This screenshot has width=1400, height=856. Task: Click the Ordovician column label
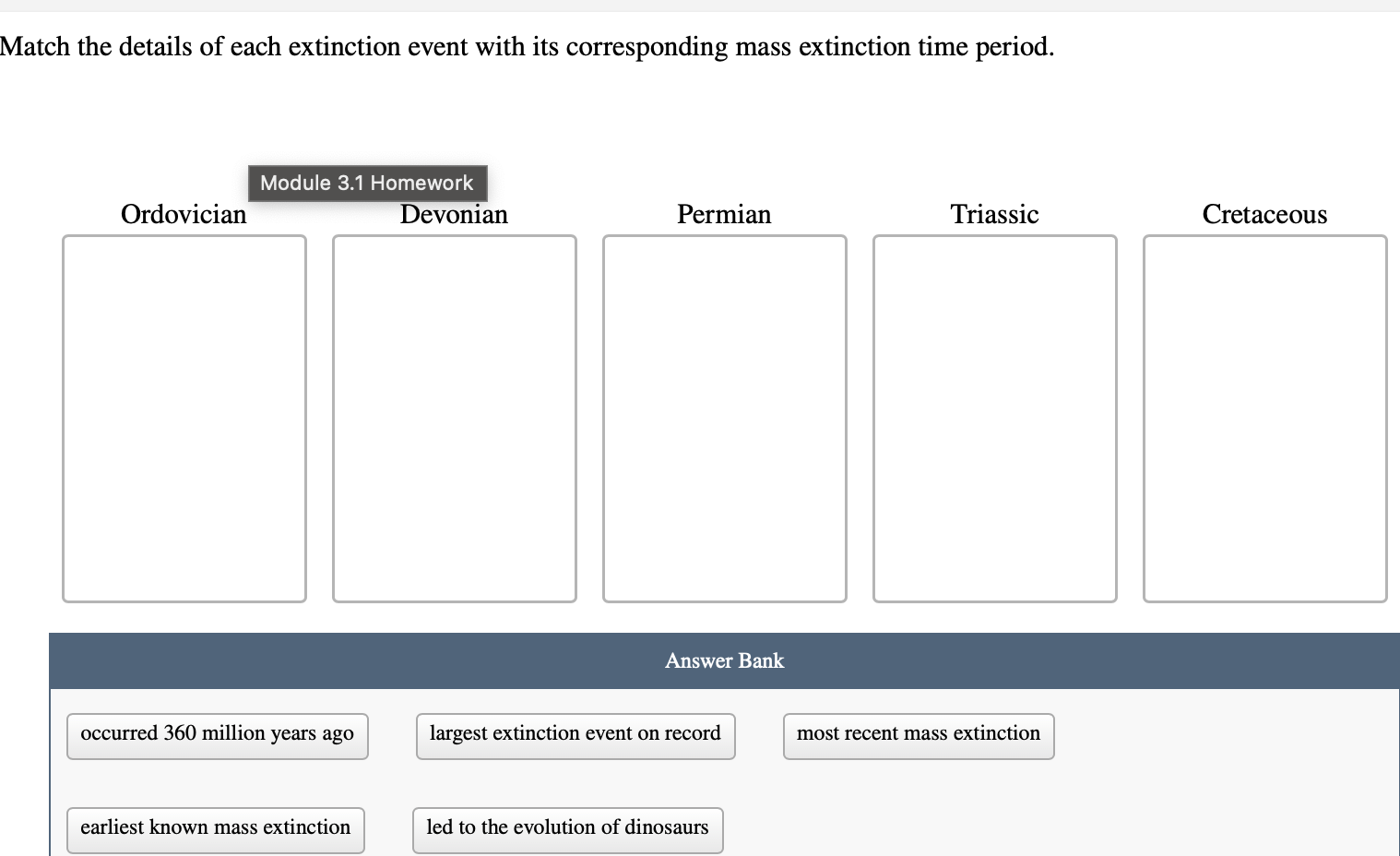(x=184, y=214)
